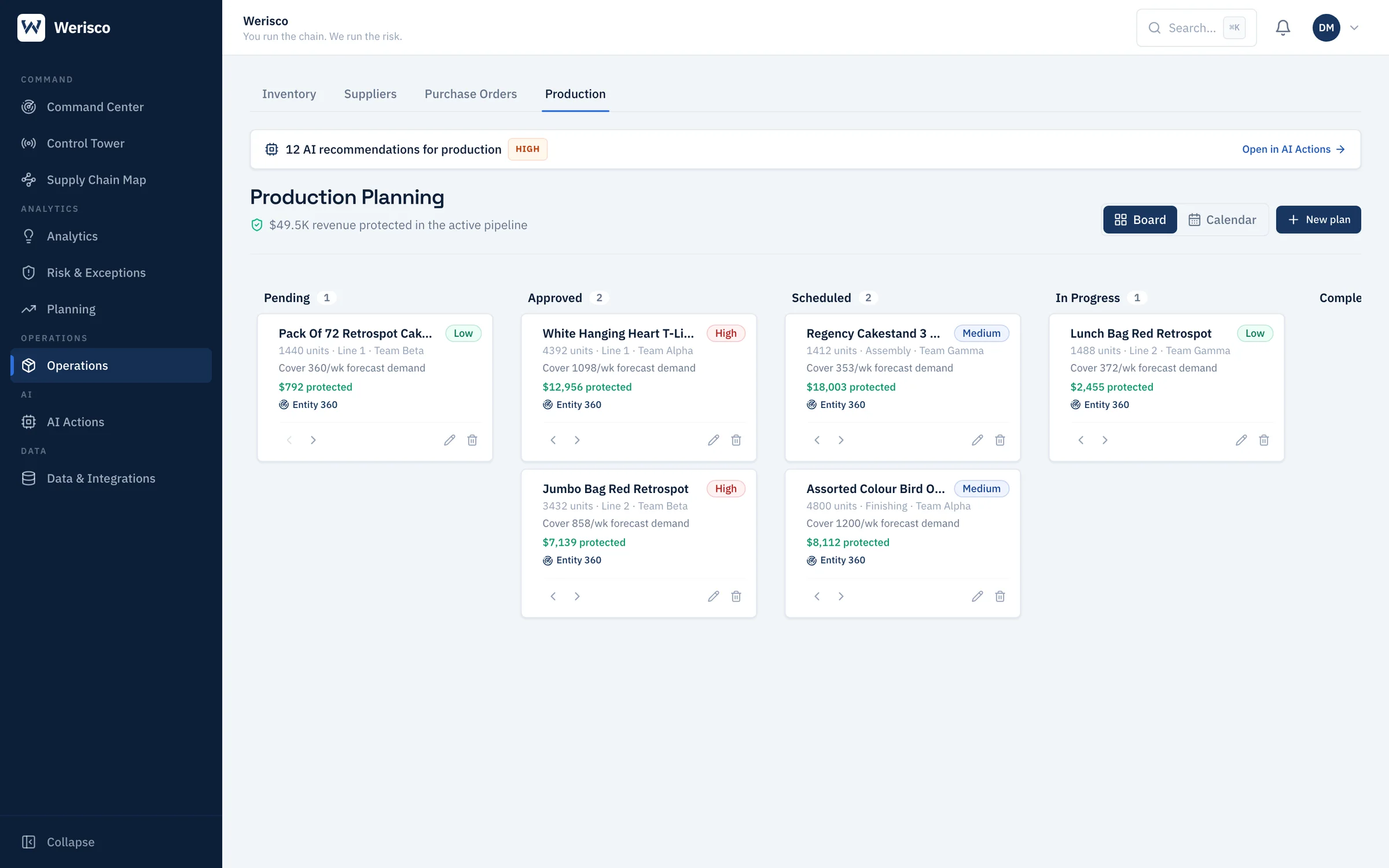Screen dimensions: 1389x868
Task: Edit the Lunch Bag Red Retrospot card
Action: click(1241, 440)
